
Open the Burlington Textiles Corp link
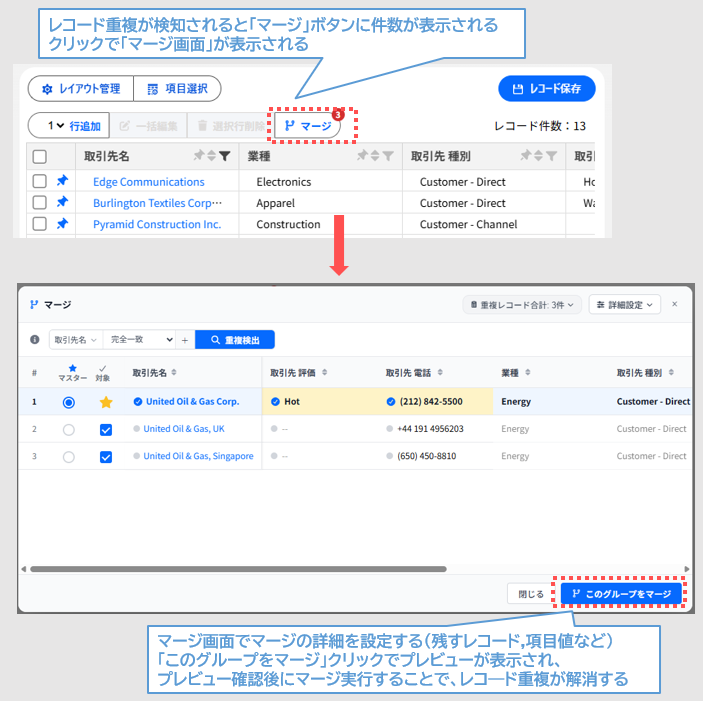point(157,203)
